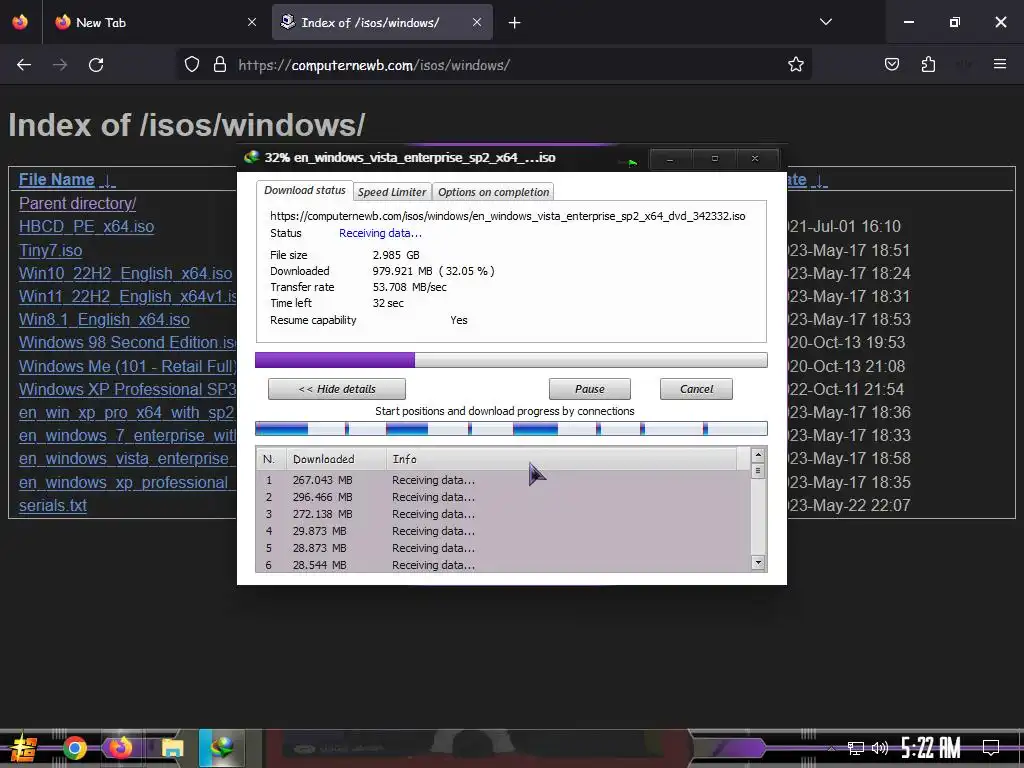Bookmark this page with the star icon
This screenshot has height=768, width=1024.
pyautogui.click(x=795, y=65)
